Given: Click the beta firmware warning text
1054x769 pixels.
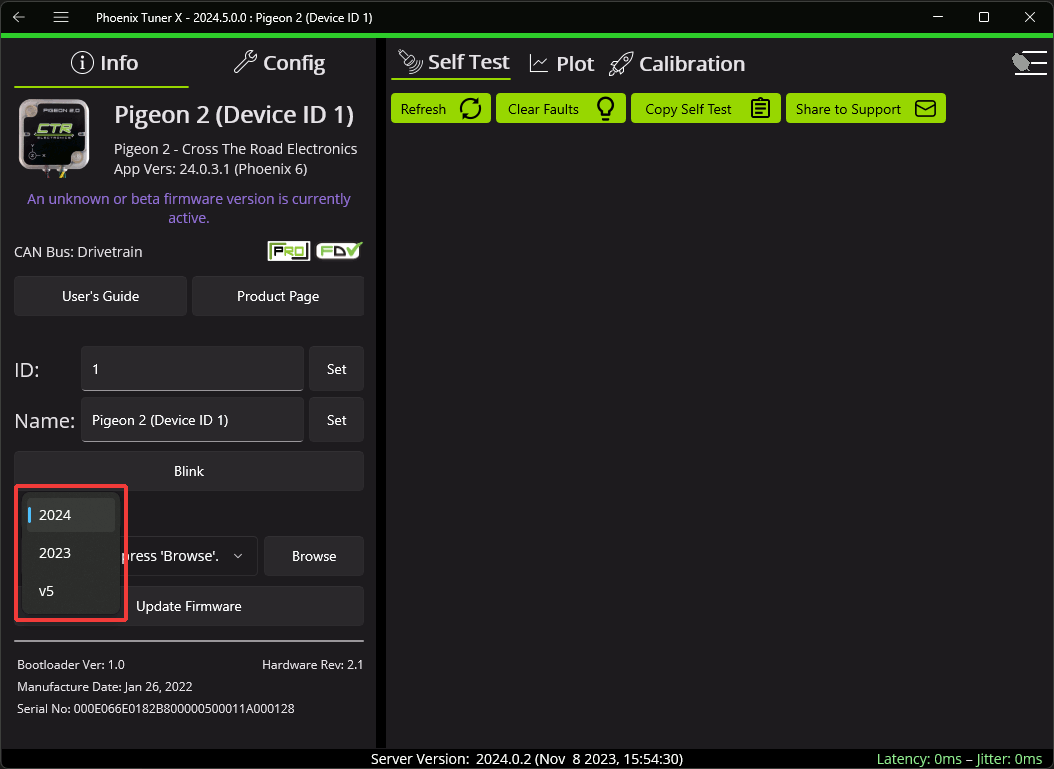Looking at the screenshot, I should pyautogui.click(x=189, y=208).
